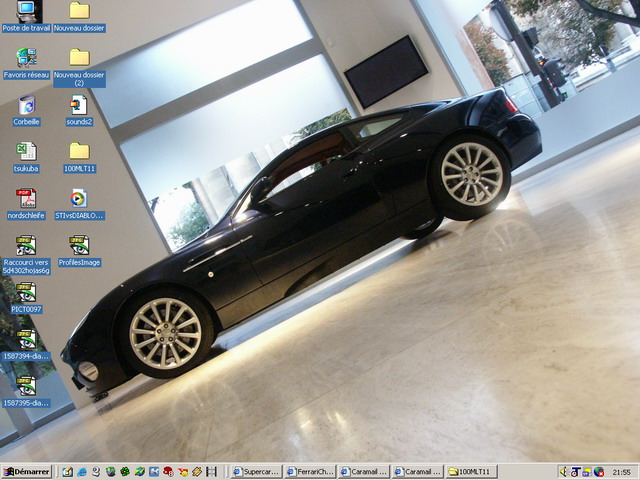
Task: Click the green clover quick launch icon
Action: (x=125, y=472)
